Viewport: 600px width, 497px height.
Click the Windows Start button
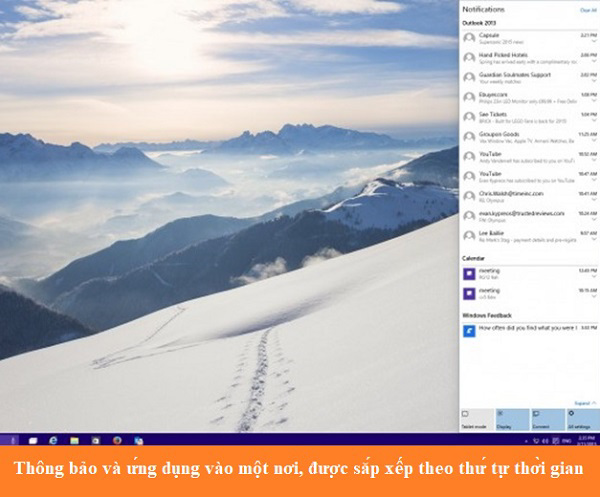(x=11, y=440)
